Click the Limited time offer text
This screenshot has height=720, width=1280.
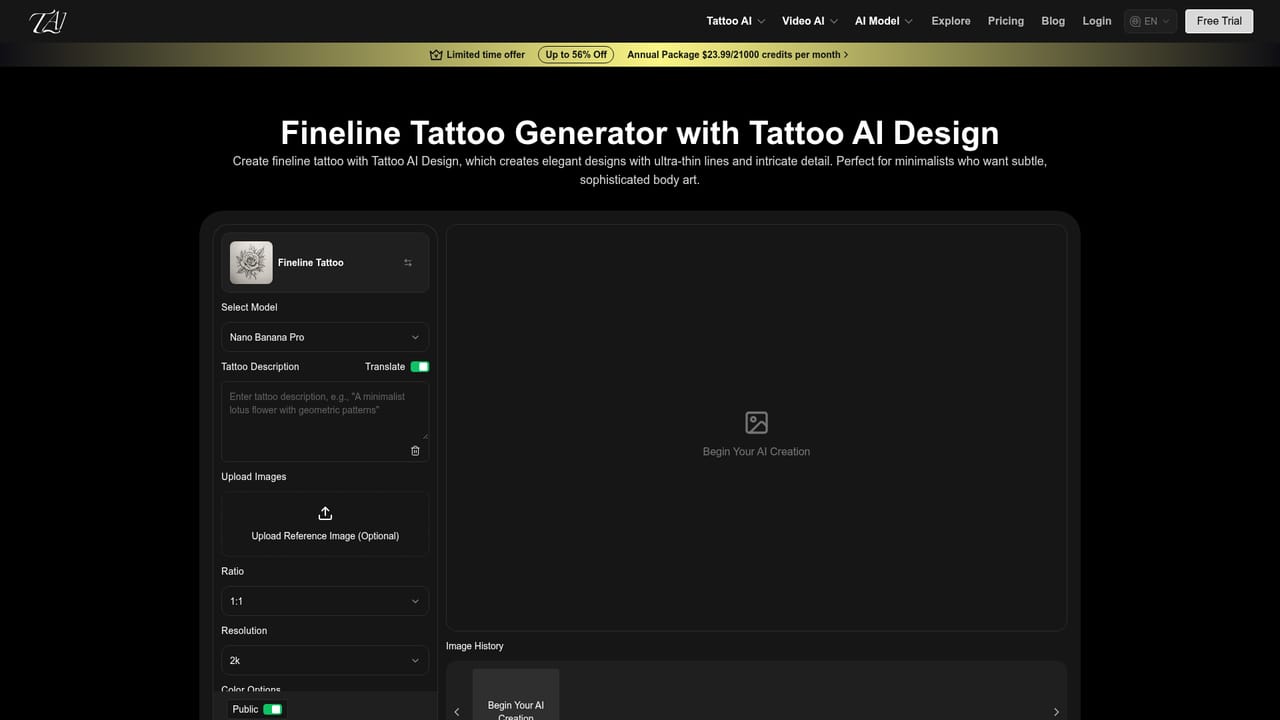pyautogui.click(x=486, y=55)
